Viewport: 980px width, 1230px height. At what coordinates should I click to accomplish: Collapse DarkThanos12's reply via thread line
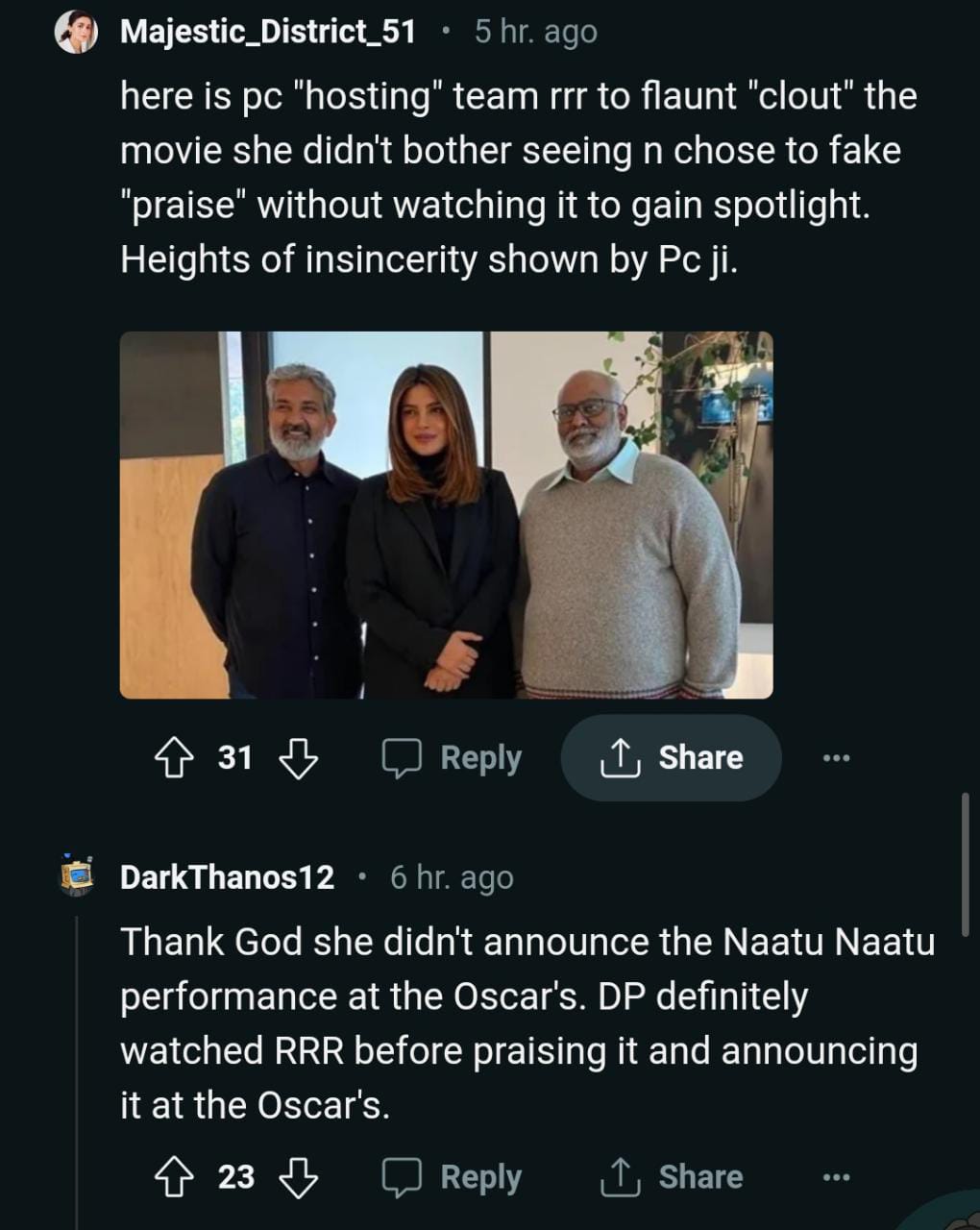(76, 1057)
